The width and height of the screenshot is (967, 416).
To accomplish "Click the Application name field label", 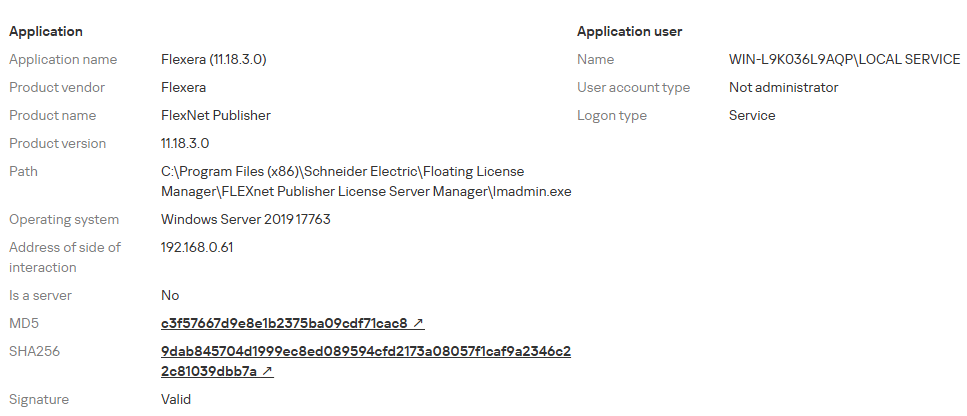I will pos(63,60).
